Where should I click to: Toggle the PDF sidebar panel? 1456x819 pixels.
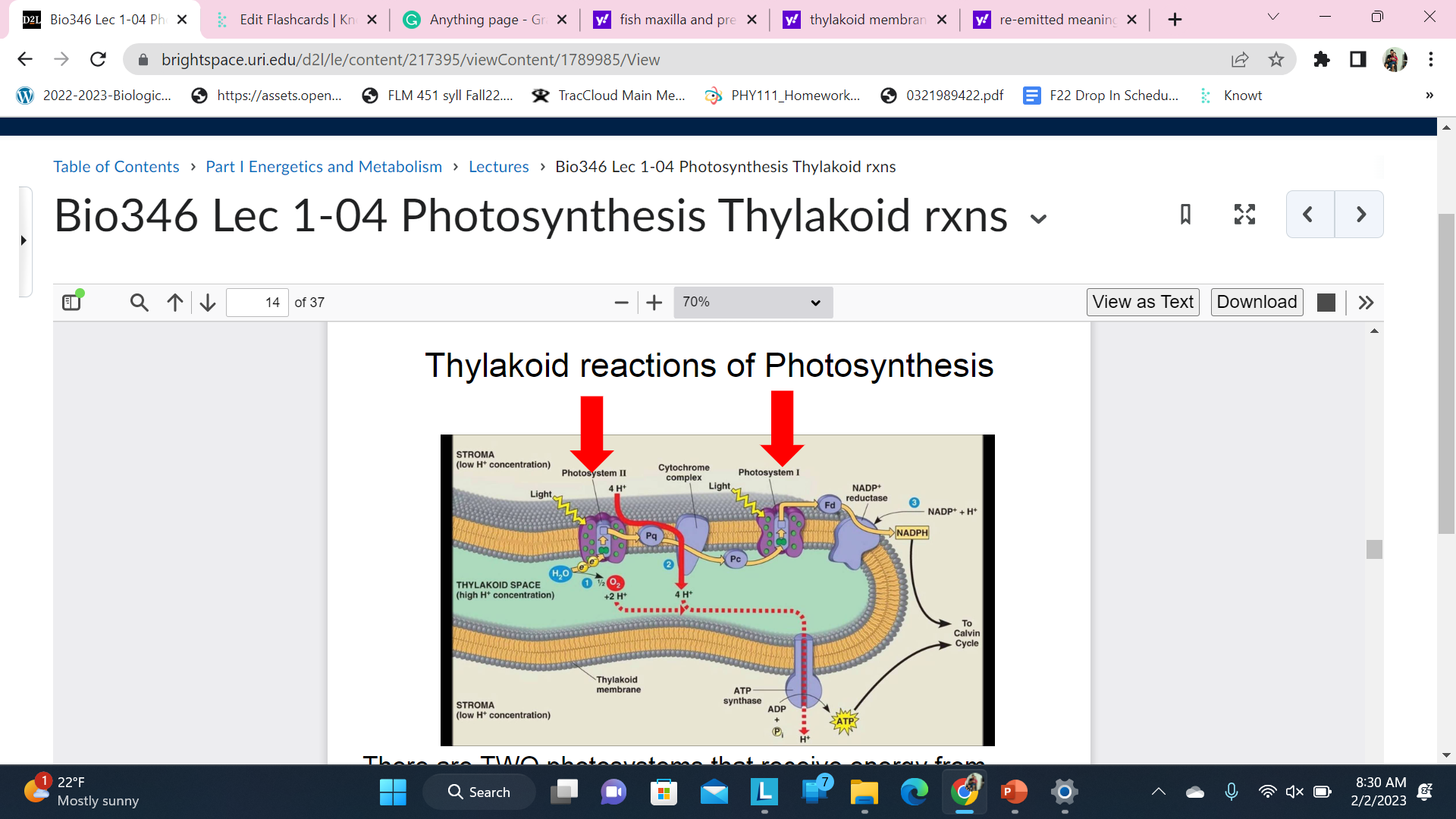(x=72, y=302)
